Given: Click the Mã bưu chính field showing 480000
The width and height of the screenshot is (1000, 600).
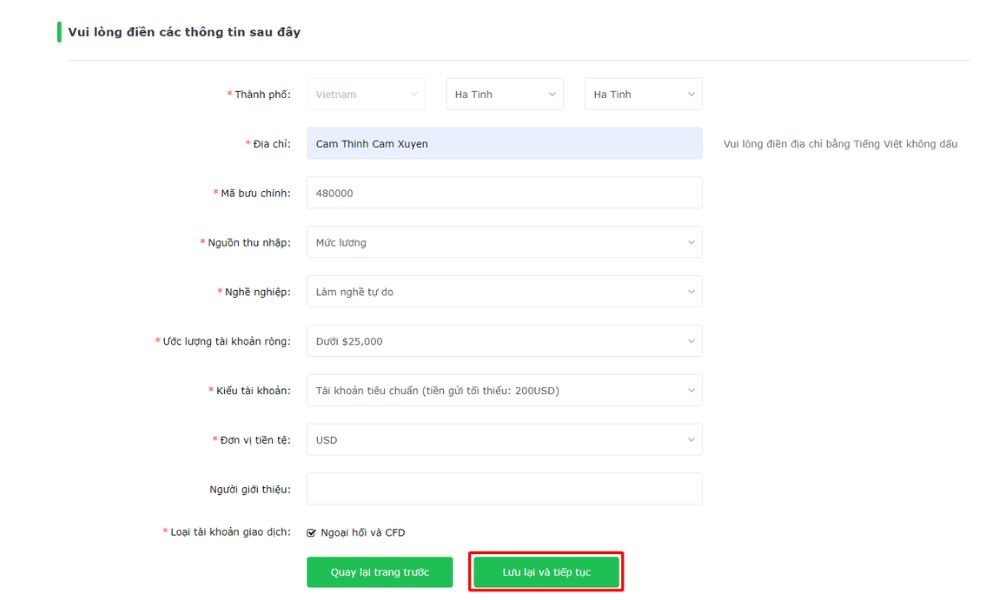Looking at the screenshot, I should point(504,193).
